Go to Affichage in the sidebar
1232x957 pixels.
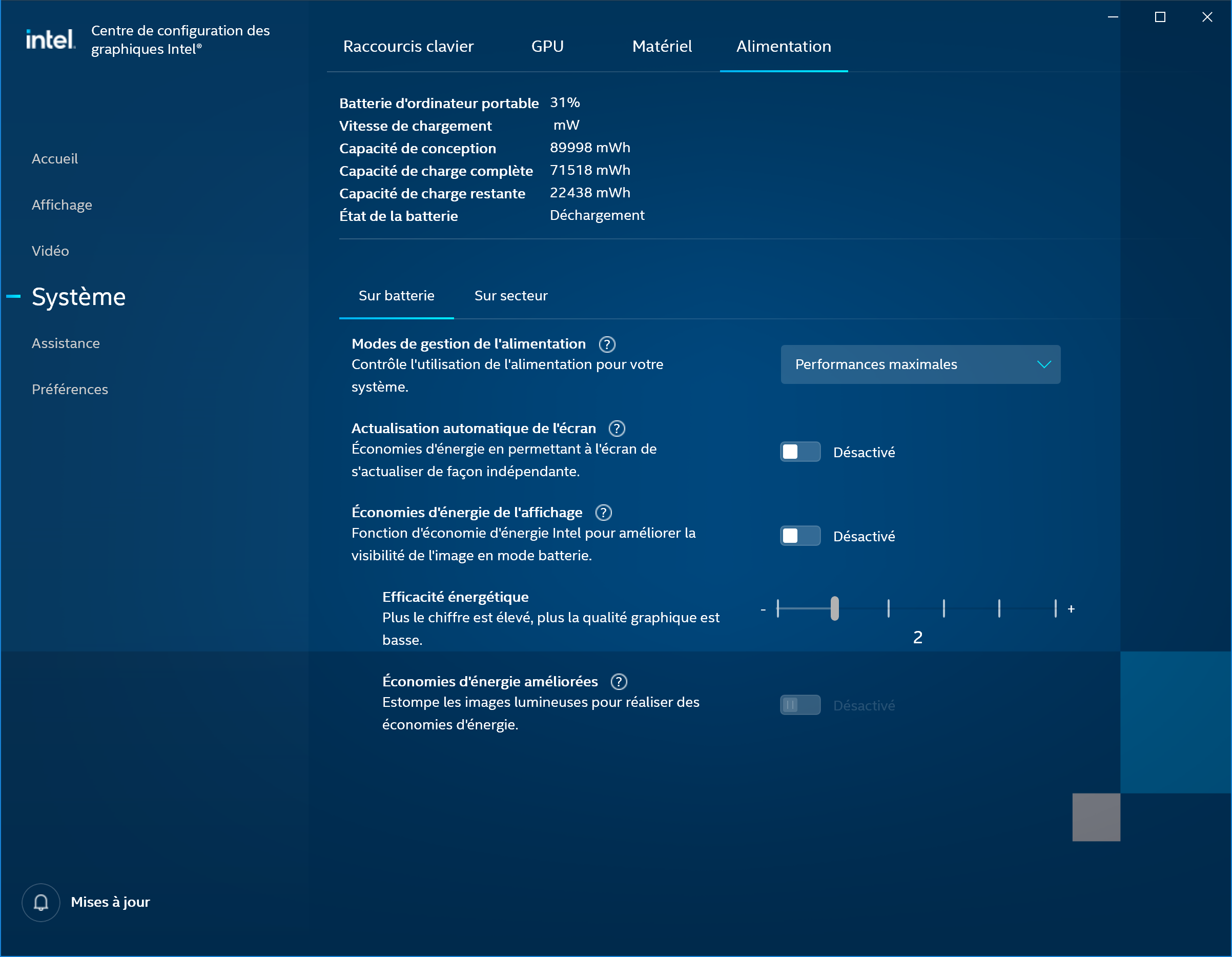coord(61,205)
